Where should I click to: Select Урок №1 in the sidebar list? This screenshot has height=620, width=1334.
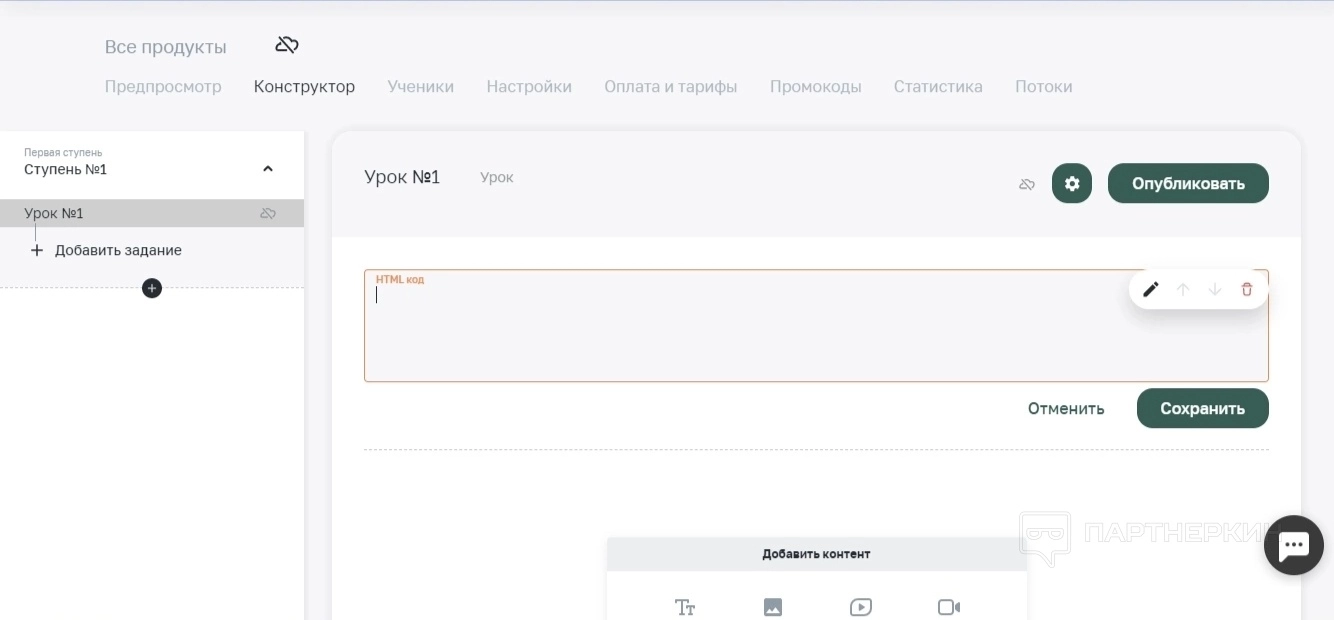click(x=152, y=213)
